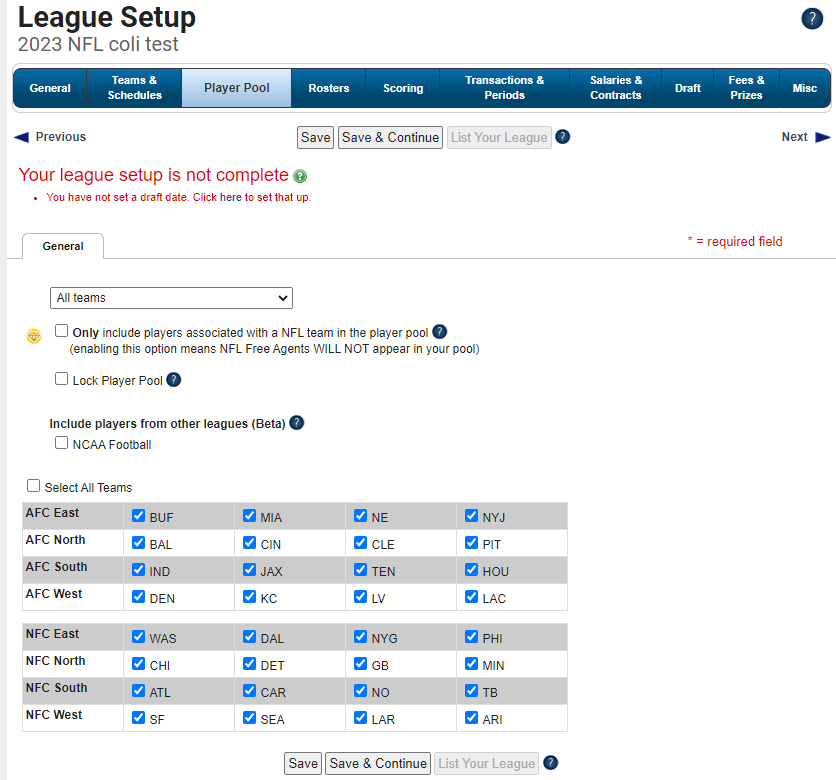Open Transactions & Periods tab
836x780 pixels.
click(x=504, y=88)
